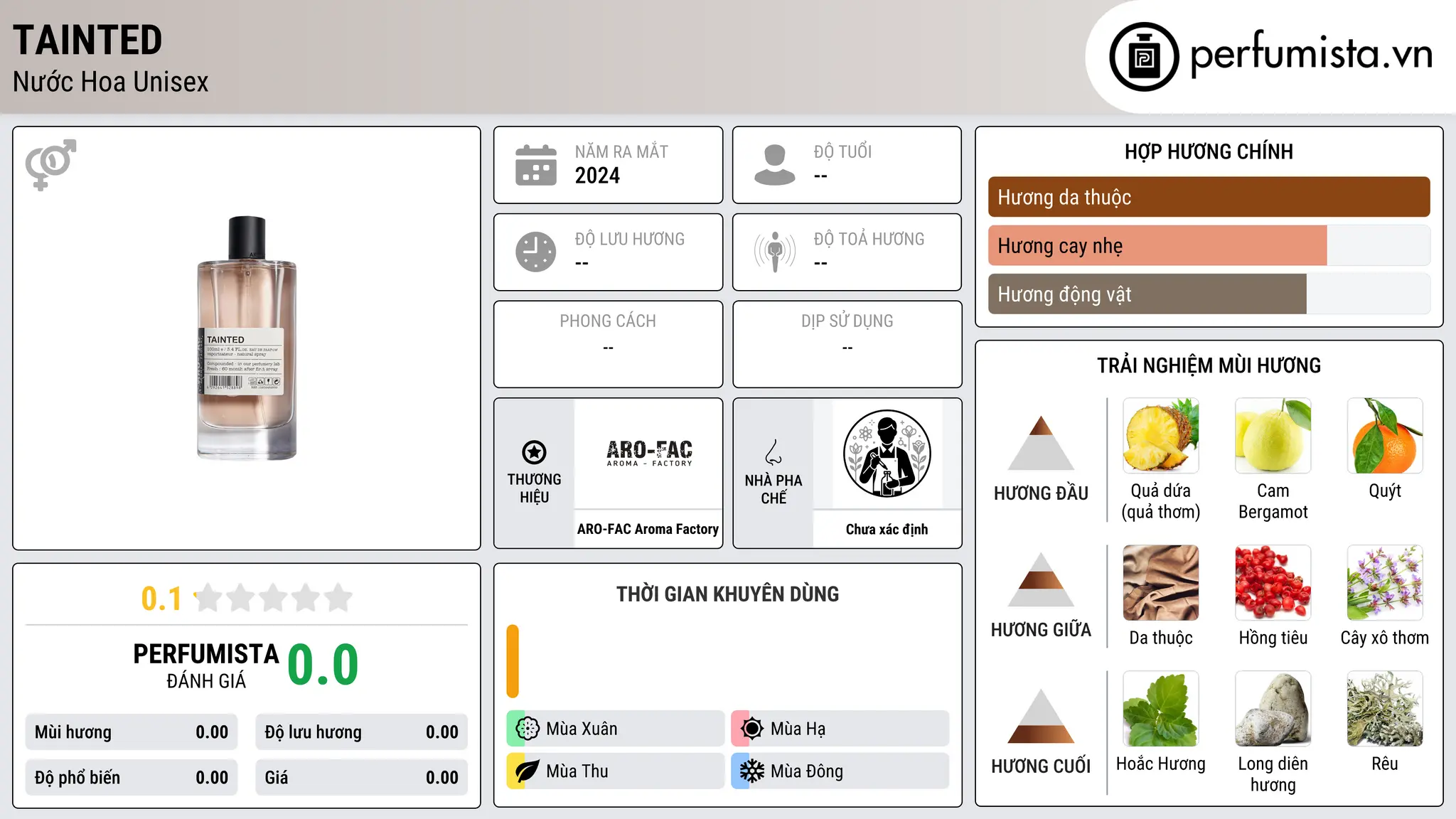The width and height of the screenshot is (1456, 819).
Task: Open the Da thuộc leather note image
Action: 1161,583
